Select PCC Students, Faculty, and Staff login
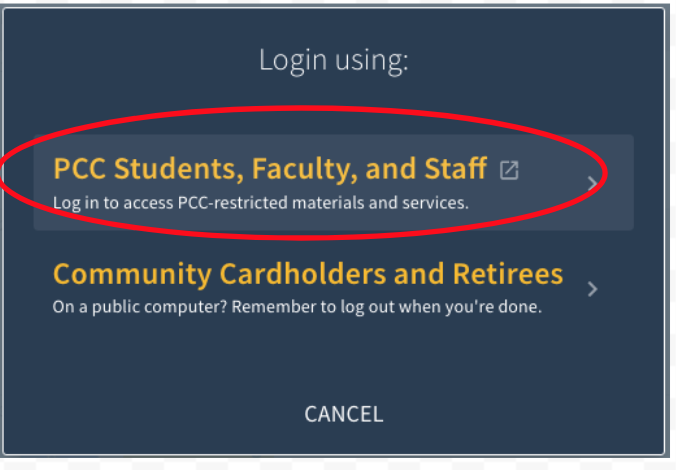 tap(270, 170)
